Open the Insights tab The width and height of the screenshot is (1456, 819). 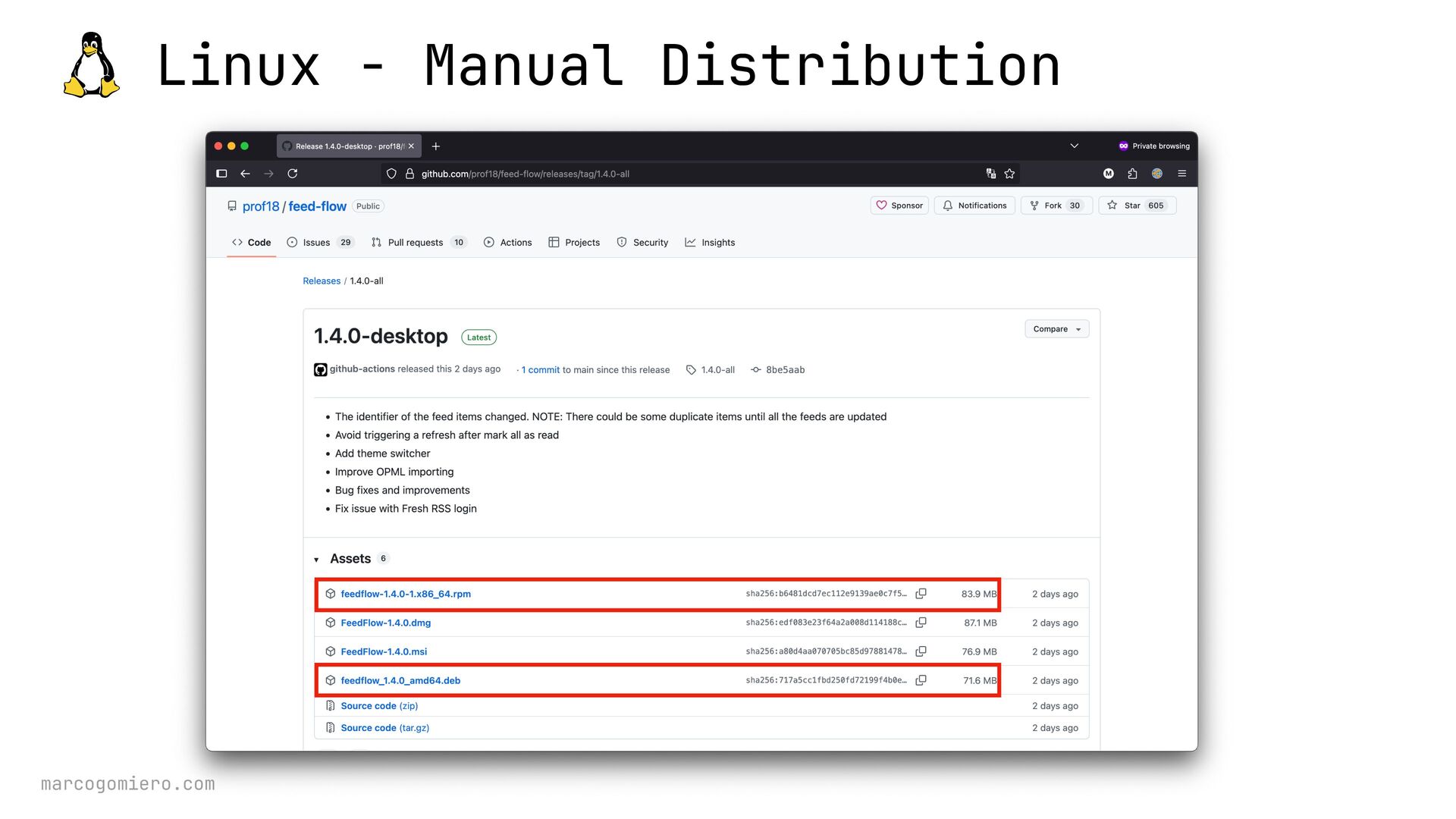coord(710,243)
